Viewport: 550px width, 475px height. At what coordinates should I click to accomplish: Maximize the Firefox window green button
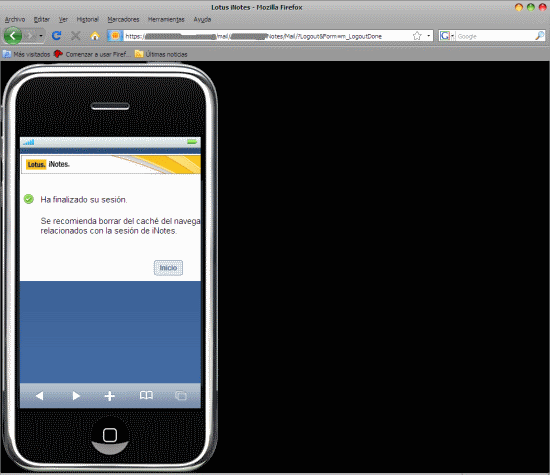[531, 7]
